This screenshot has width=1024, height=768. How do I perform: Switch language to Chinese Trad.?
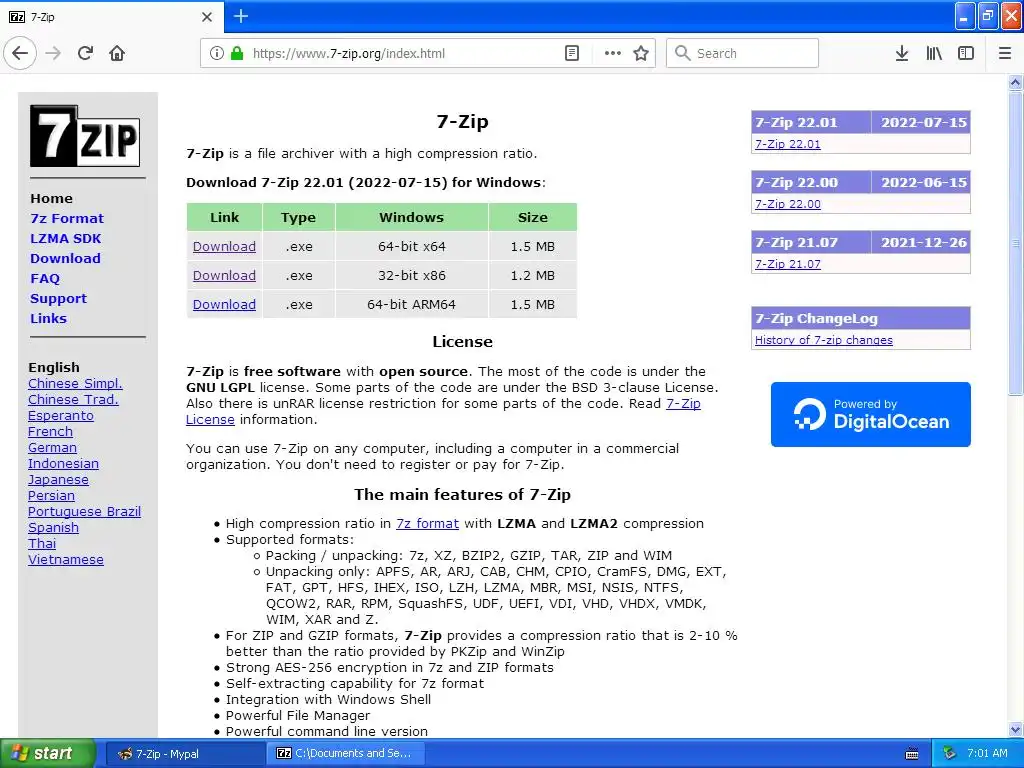73,400
